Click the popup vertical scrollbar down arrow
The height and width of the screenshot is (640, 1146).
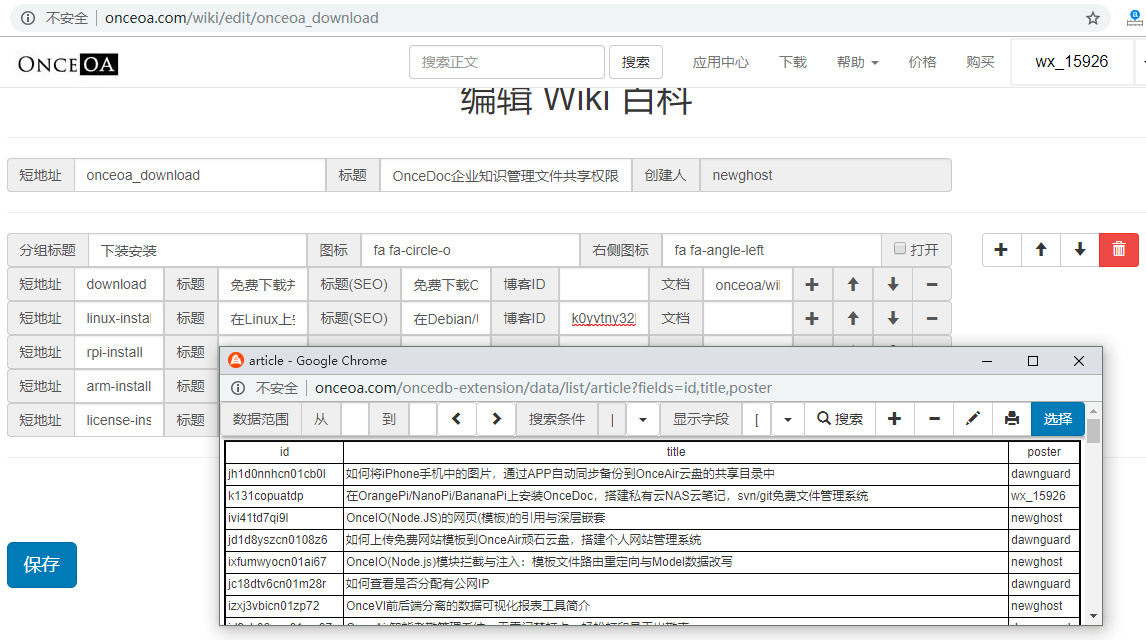pyautogui.click(x=1094, y=616)
